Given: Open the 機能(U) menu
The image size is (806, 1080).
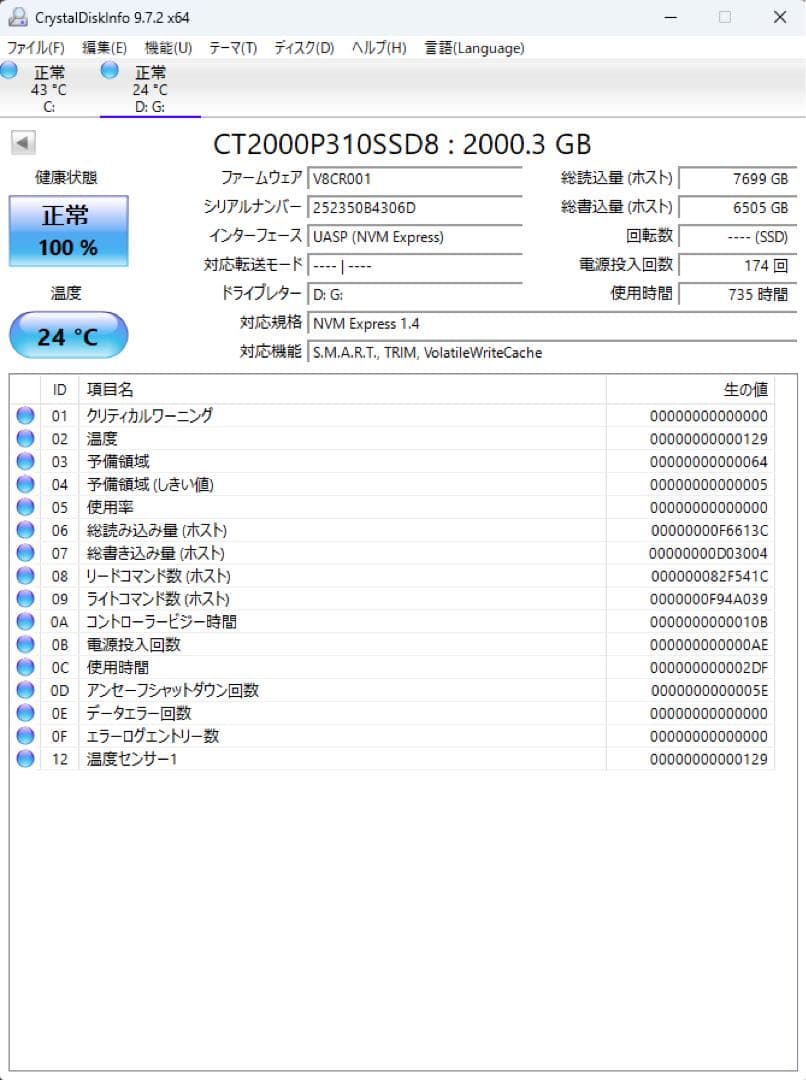Looking at the screenshot, I should pyautogui.click(x=168, y=47).
